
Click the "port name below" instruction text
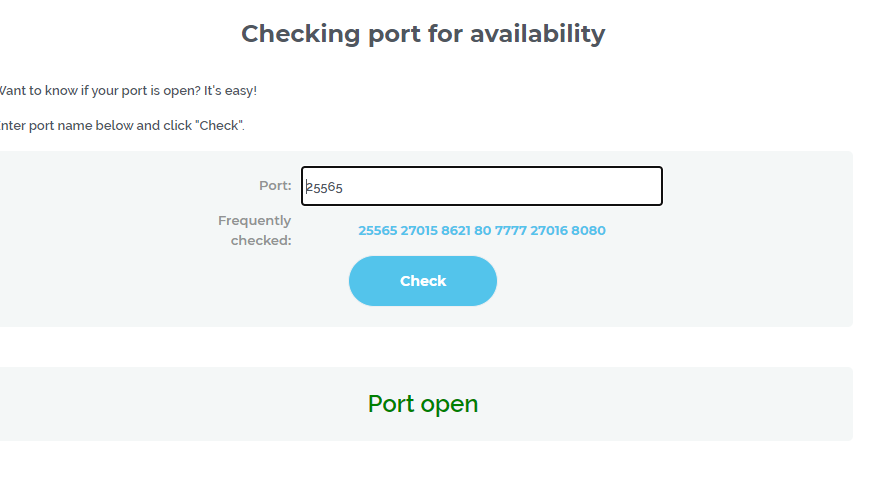click(x=72, y=126)
